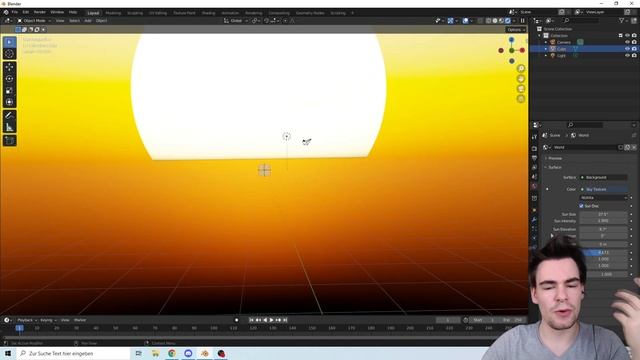Jump to the timeline start frame

click(x=251, y=320)
